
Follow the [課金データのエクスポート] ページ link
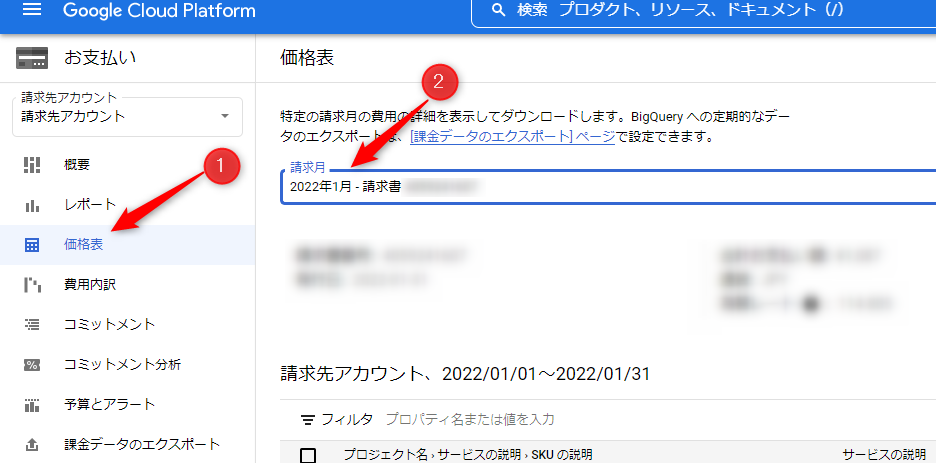click(x=512, y=137)
